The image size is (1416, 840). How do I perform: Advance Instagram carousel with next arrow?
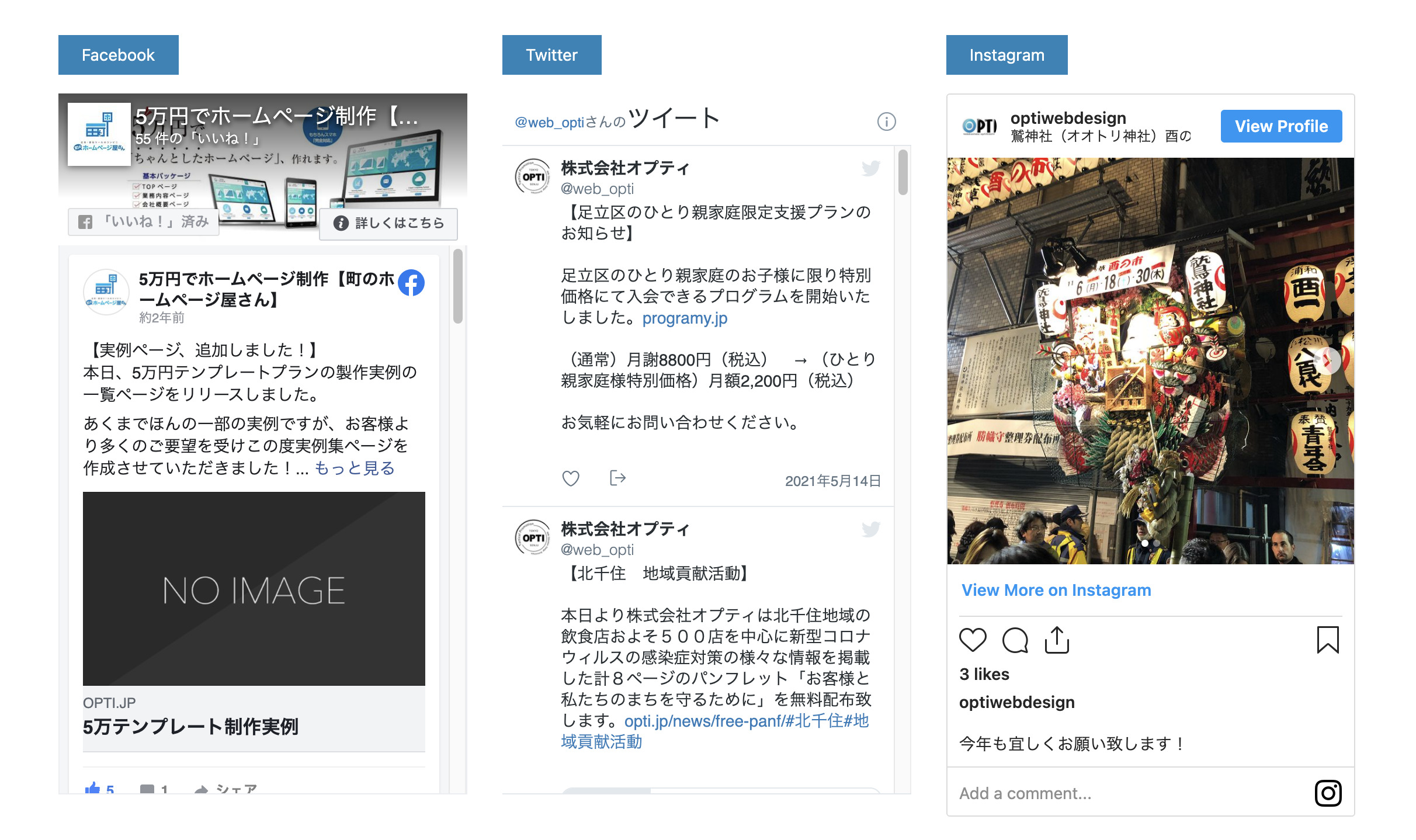click(1328, 360)
